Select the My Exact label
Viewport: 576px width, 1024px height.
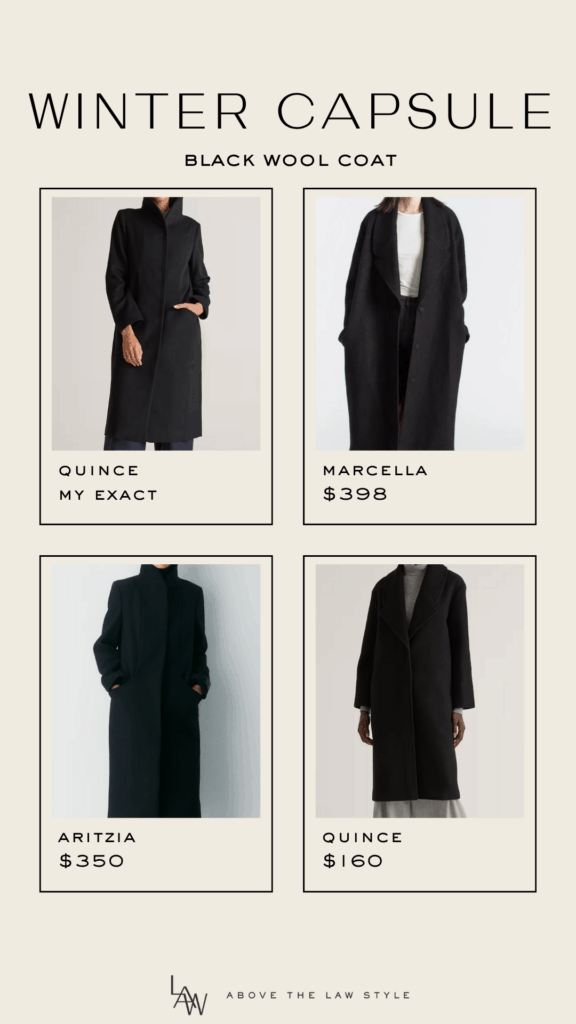pyautogui.click(x=108, y=495)
